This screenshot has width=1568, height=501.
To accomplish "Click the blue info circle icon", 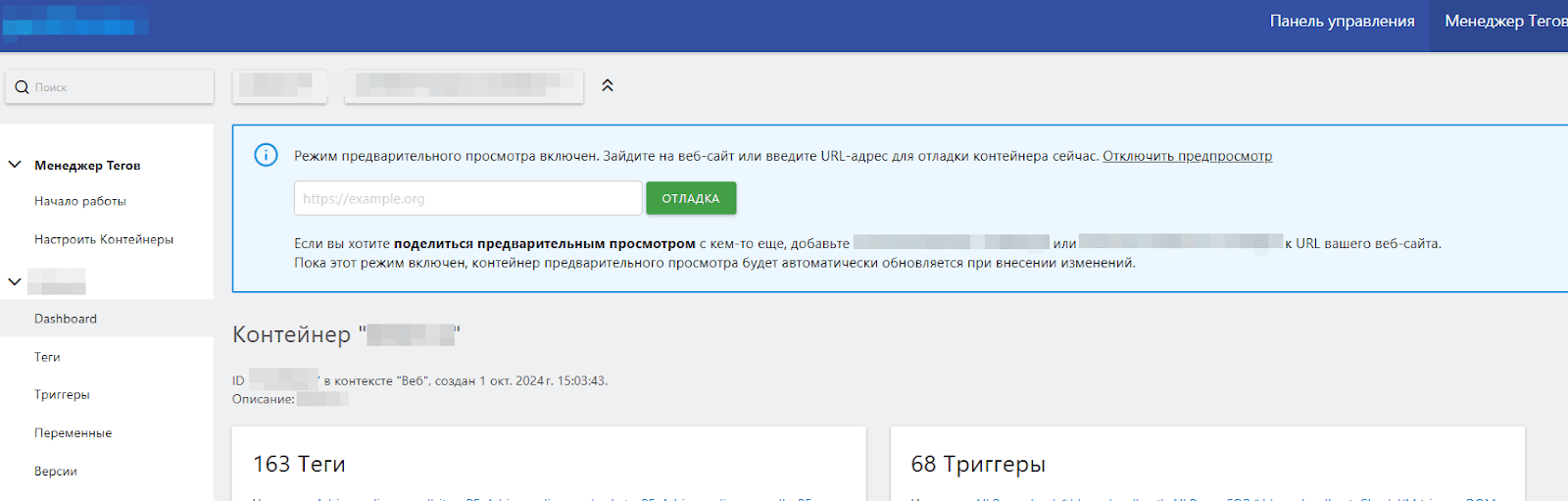I will pos(266,155).
